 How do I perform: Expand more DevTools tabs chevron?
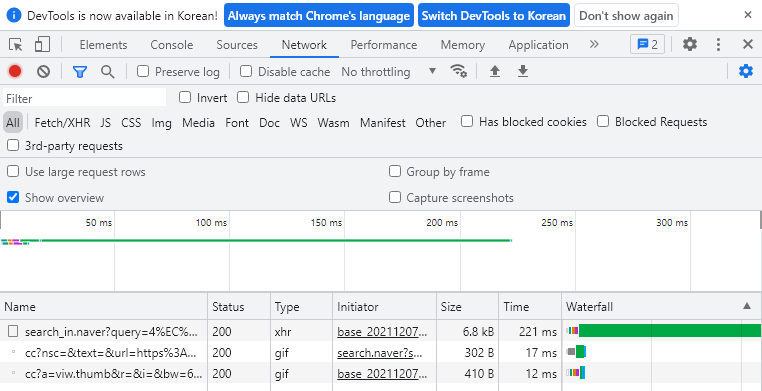point(594,45)
